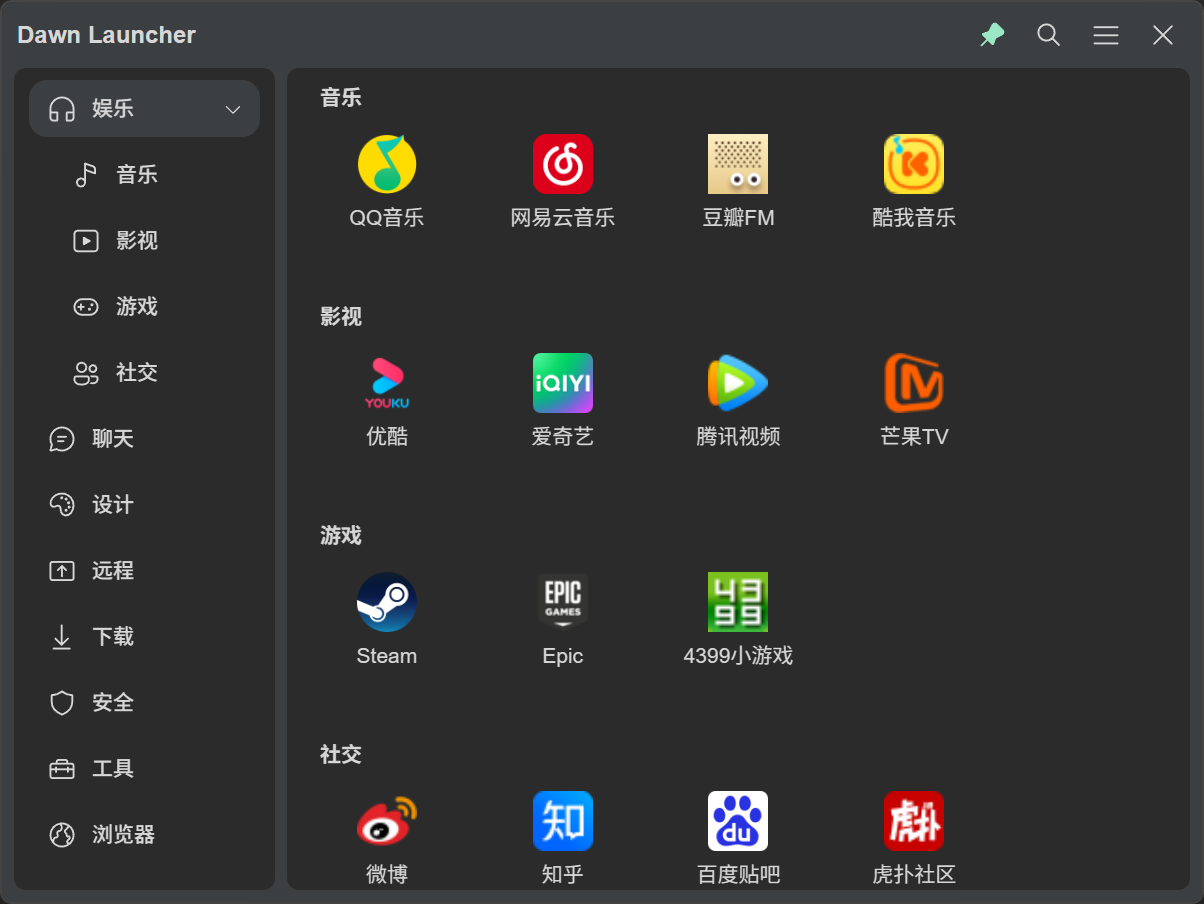This screenshot has height=904, width=1204.
Task: Click the Dawn Launcher title text
Action: coord(107,35)
